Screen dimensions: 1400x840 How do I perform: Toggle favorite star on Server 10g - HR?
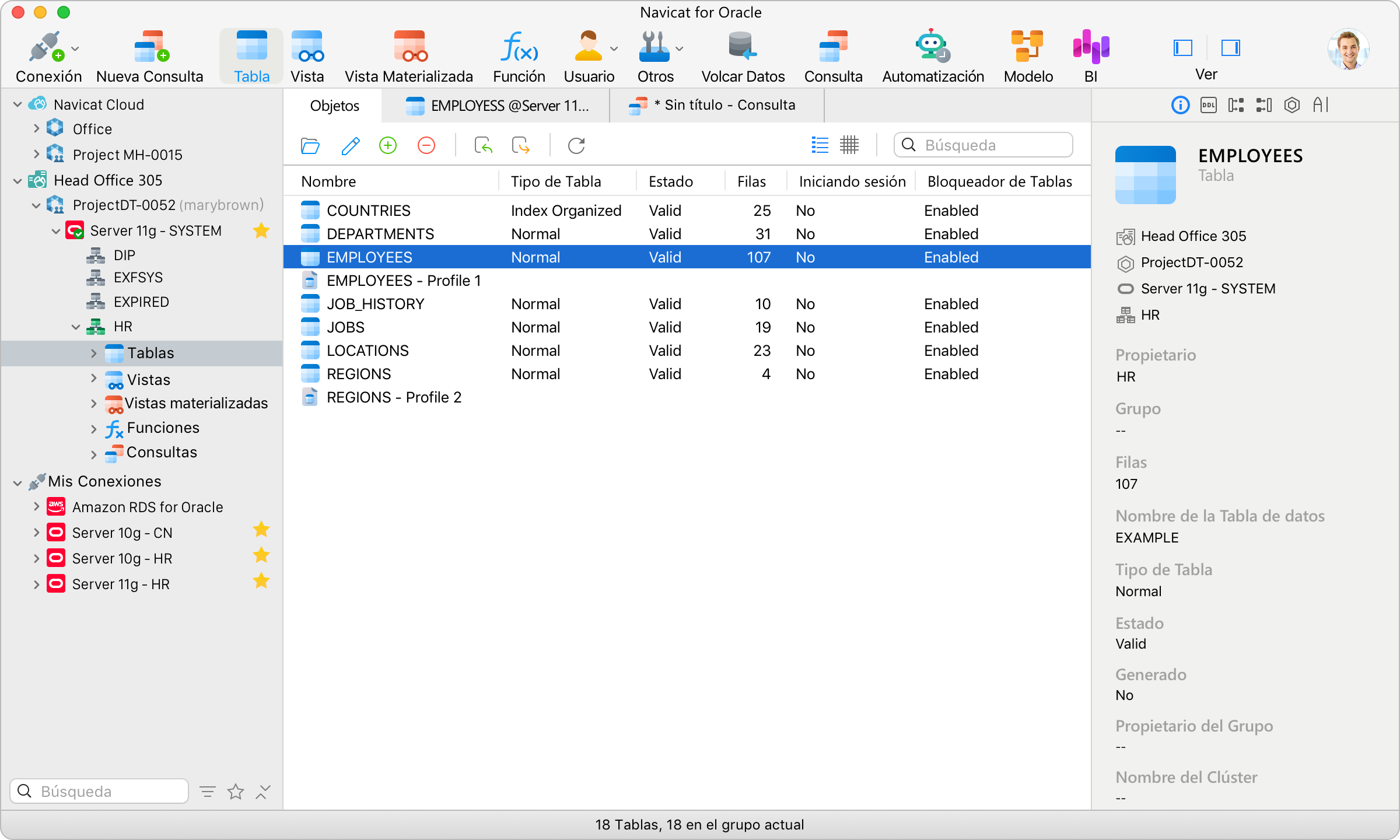pos(261,555)
